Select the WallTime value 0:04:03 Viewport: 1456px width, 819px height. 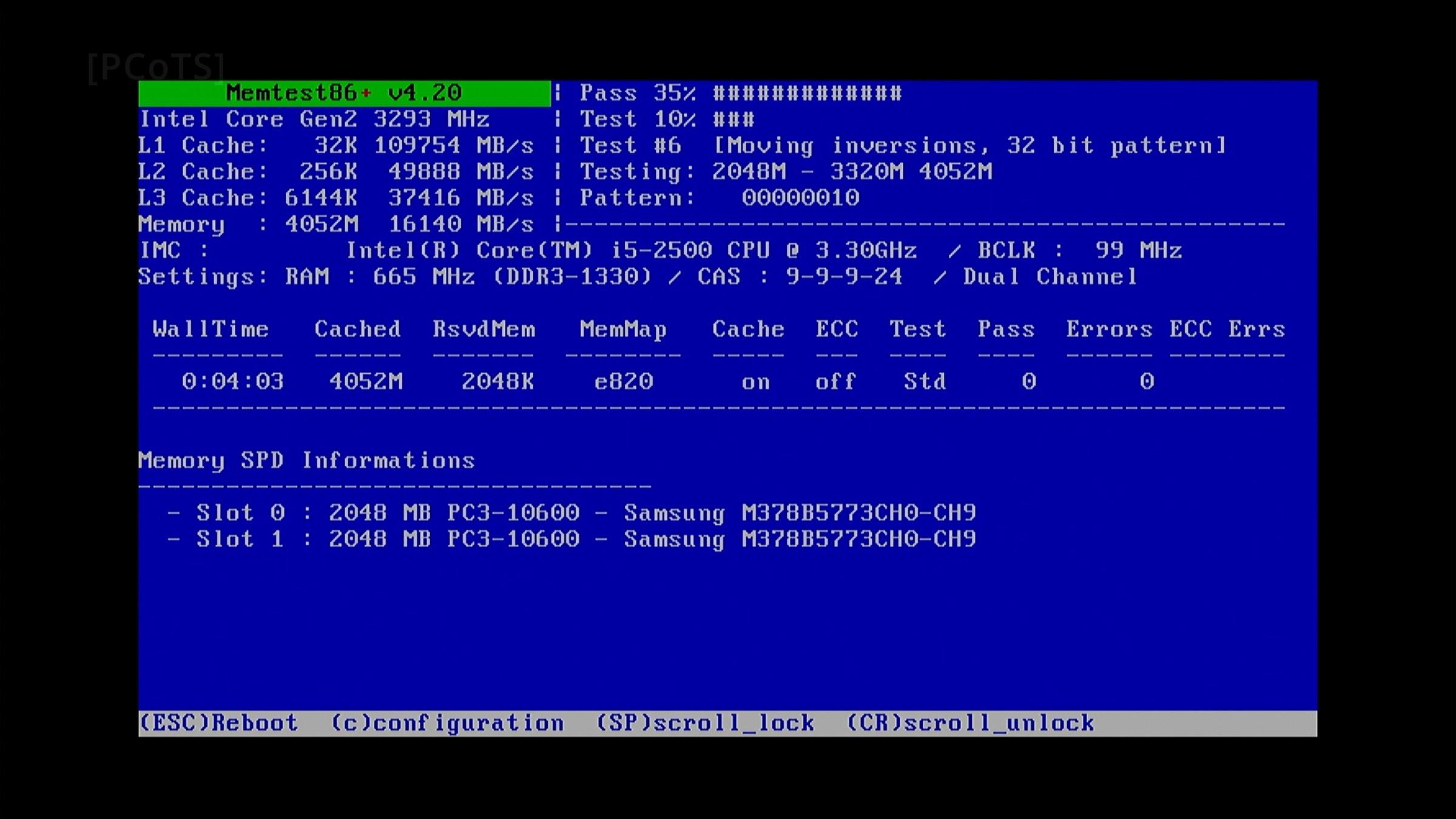233,382
